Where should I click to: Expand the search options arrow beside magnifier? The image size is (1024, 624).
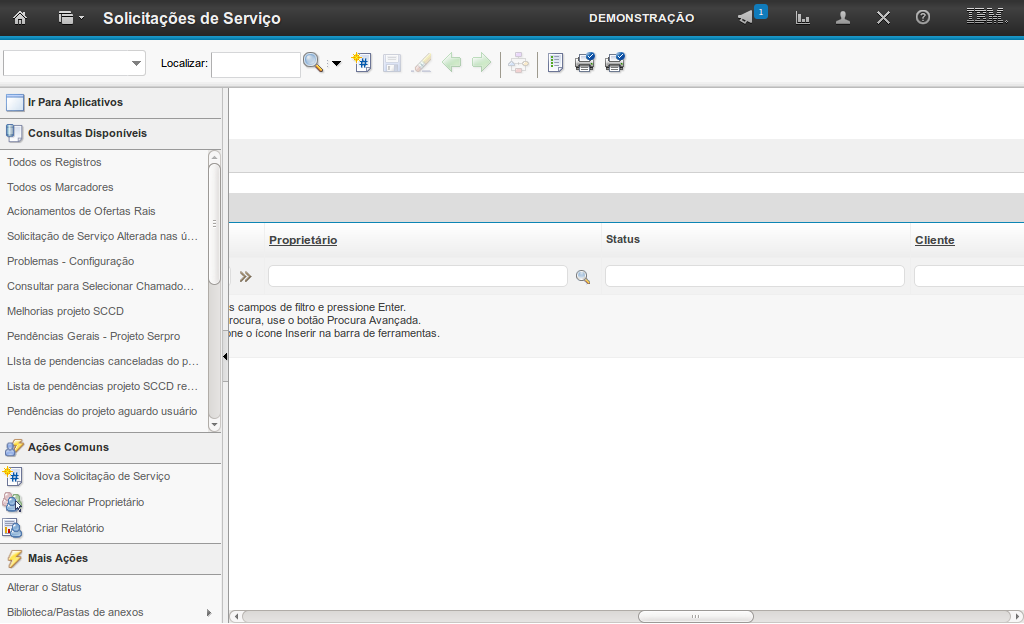coord(336,63)
